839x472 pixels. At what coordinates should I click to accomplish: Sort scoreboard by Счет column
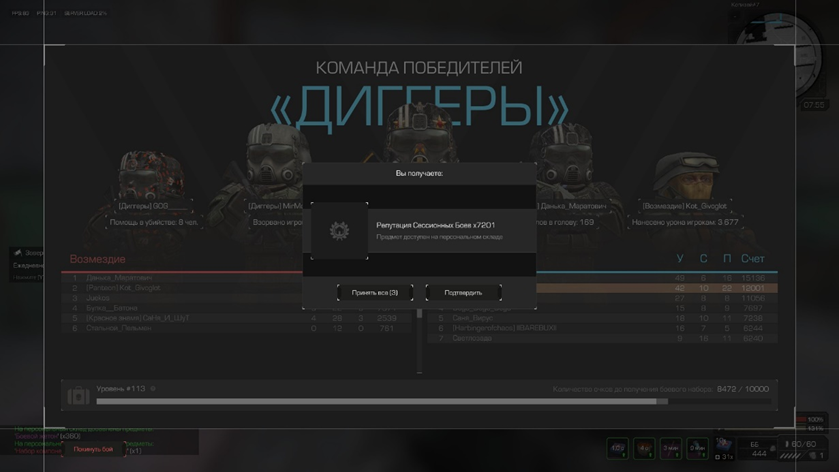pos(752,258)
